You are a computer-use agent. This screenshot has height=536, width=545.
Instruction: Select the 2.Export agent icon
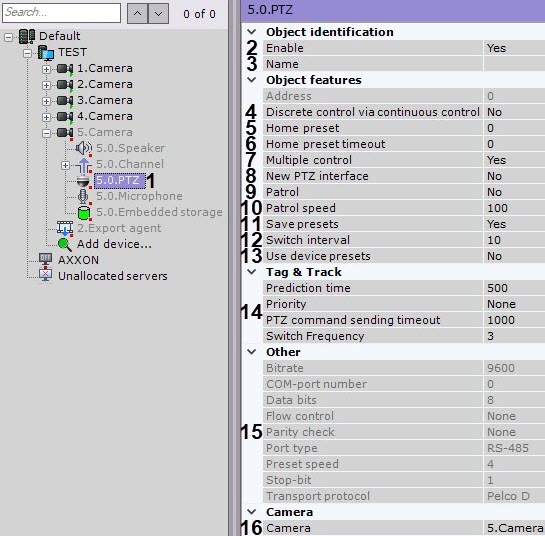65,228
